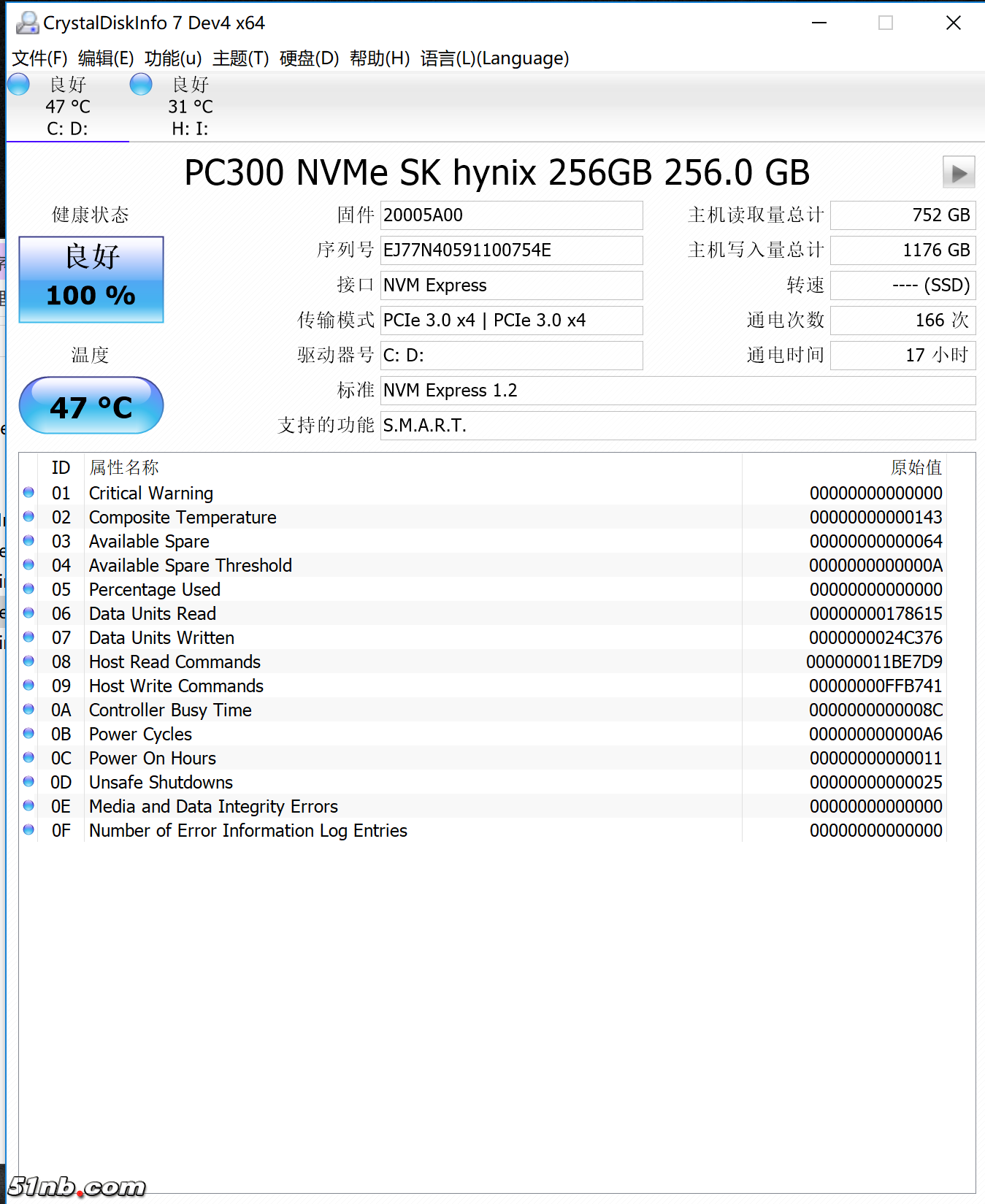985x1204 pixels.
Task: Click the firmware 20005A00 field
Action: 511,215
